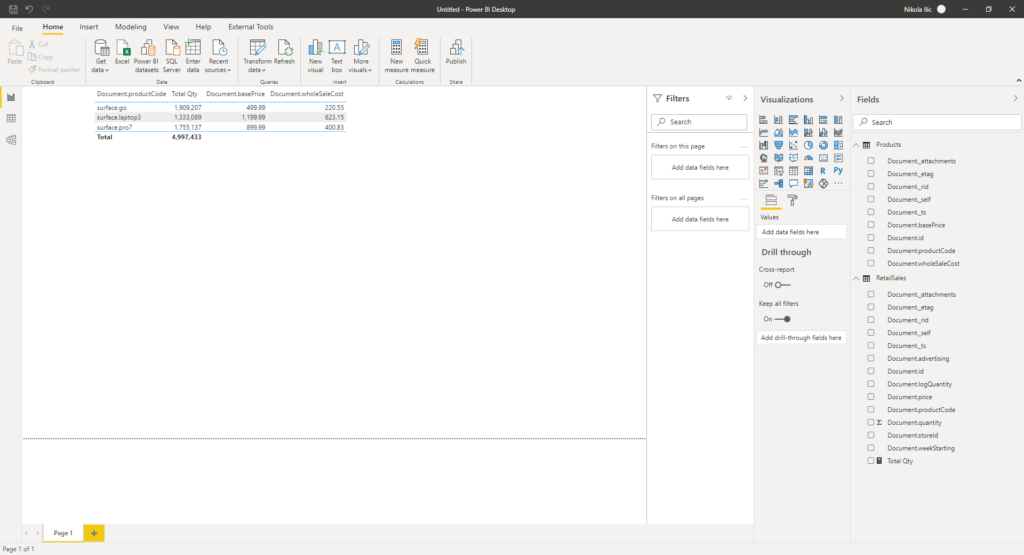
Task: Check Document.basePrice under Products
Action: [871, 225]
